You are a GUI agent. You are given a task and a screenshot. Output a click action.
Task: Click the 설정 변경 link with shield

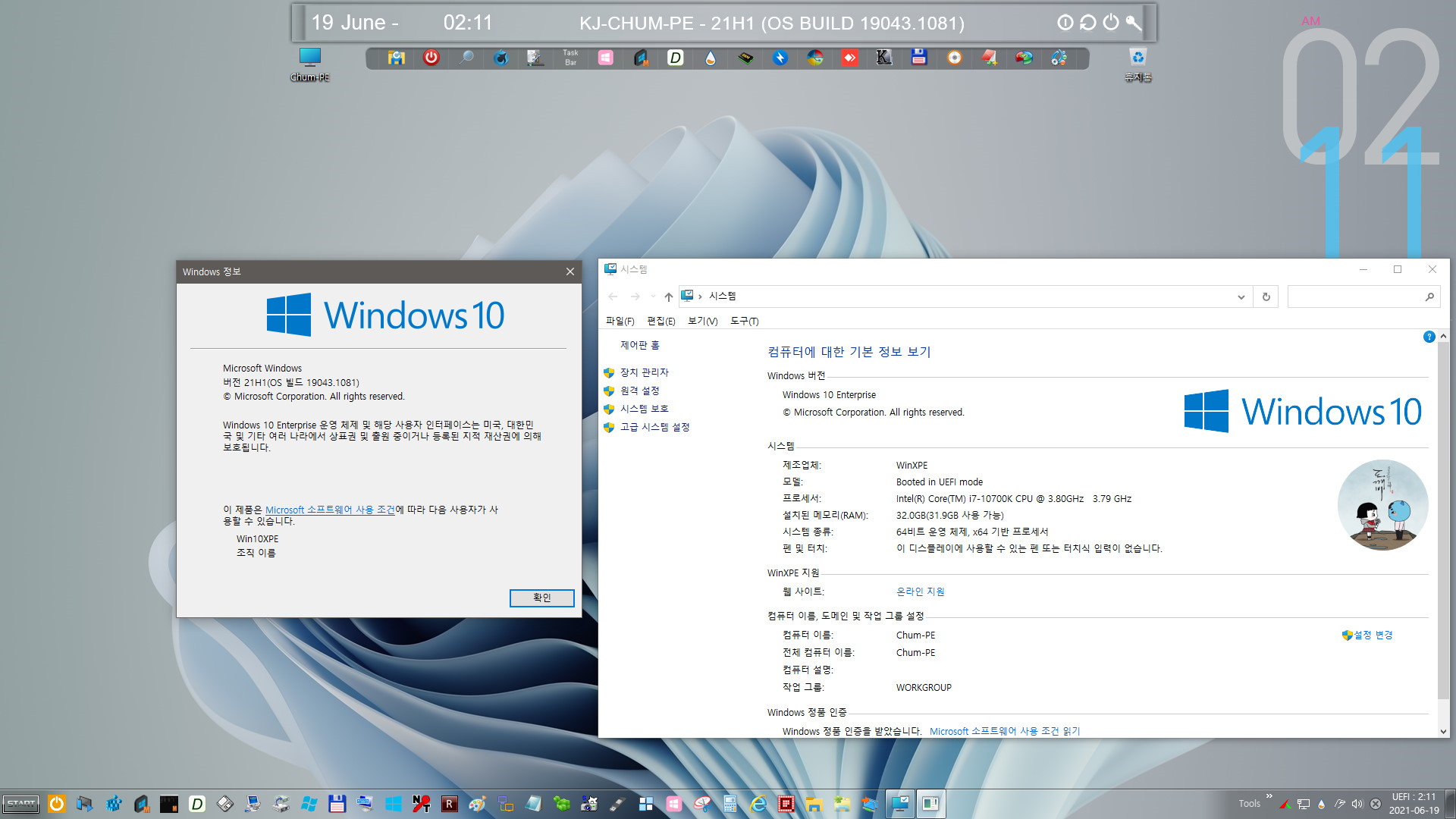coord(1367,635)
